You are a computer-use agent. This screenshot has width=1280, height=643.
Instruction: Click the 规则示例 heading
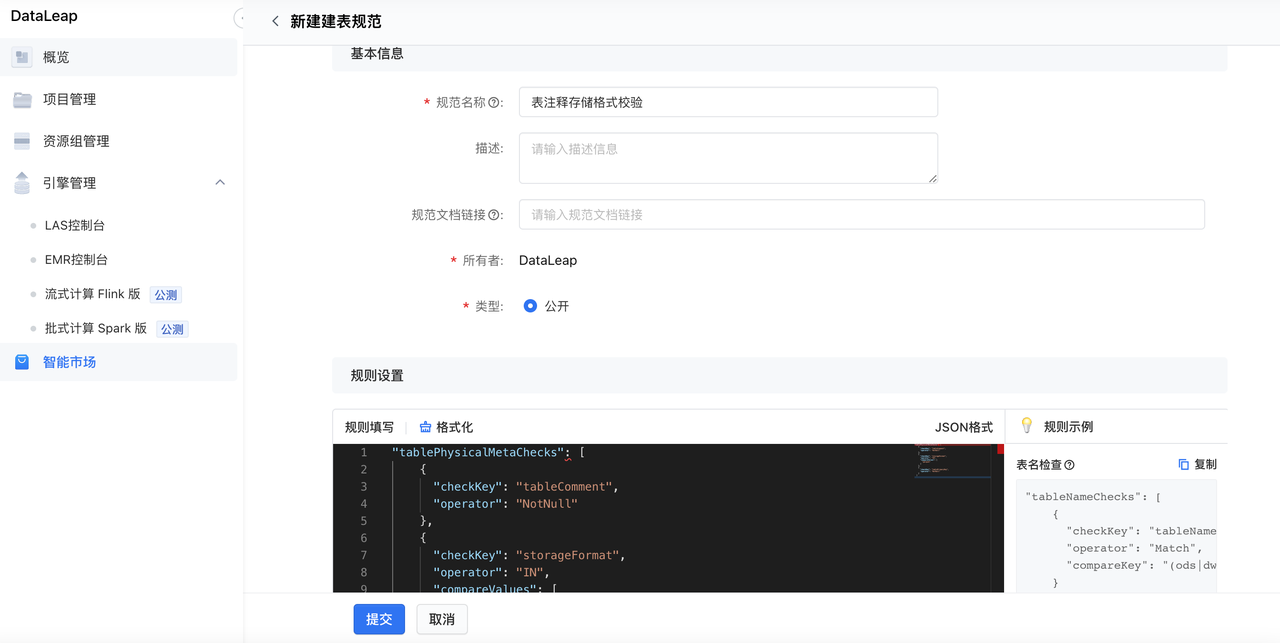(x=1068, y=427)
